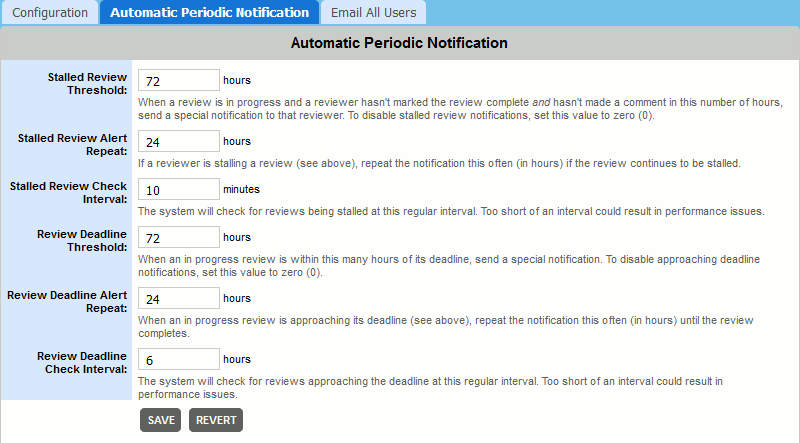Click the Stalled Review Check Interval minutes field

(178, 189)
